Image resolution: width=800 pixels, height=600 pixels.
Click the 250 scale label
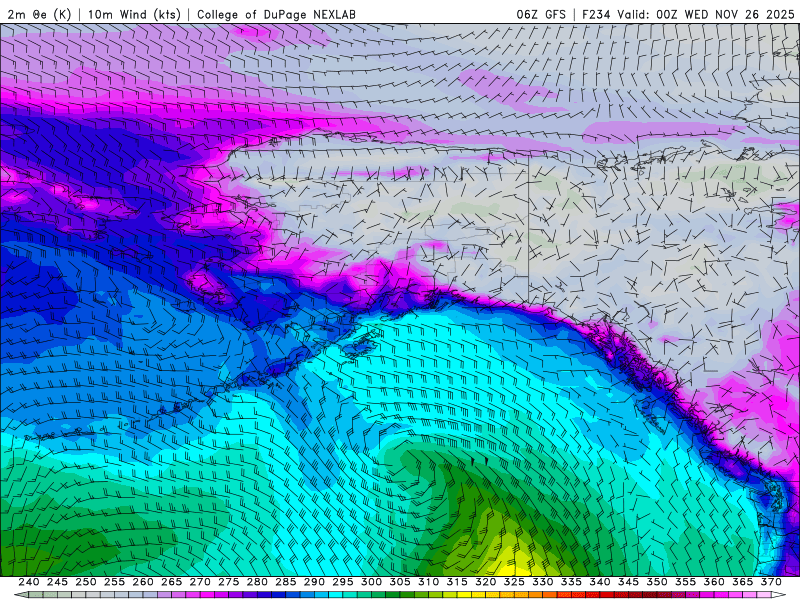click(86, 582)
